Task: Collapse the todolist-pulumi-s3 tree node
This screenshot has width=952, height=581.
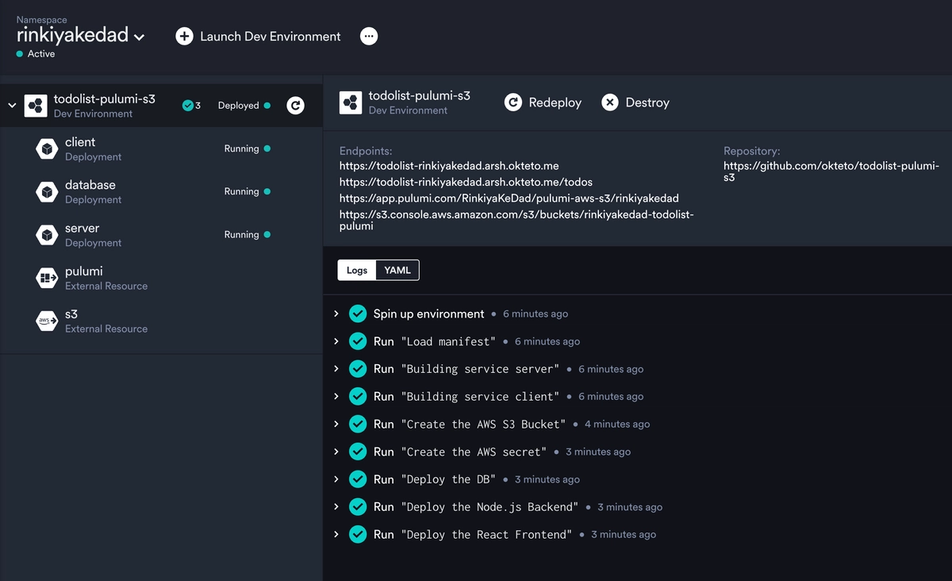Action: click(x=12, y=105)
